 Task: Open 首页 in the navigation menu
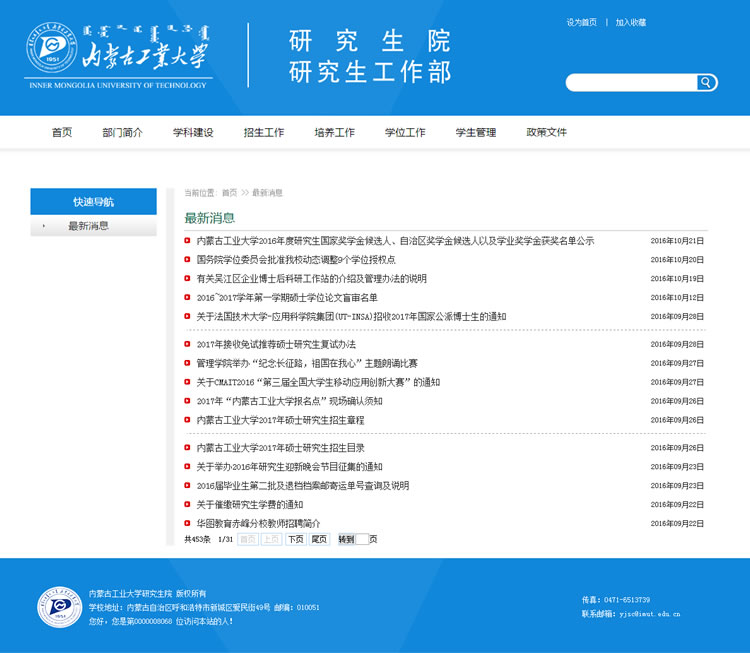[62, 132]
